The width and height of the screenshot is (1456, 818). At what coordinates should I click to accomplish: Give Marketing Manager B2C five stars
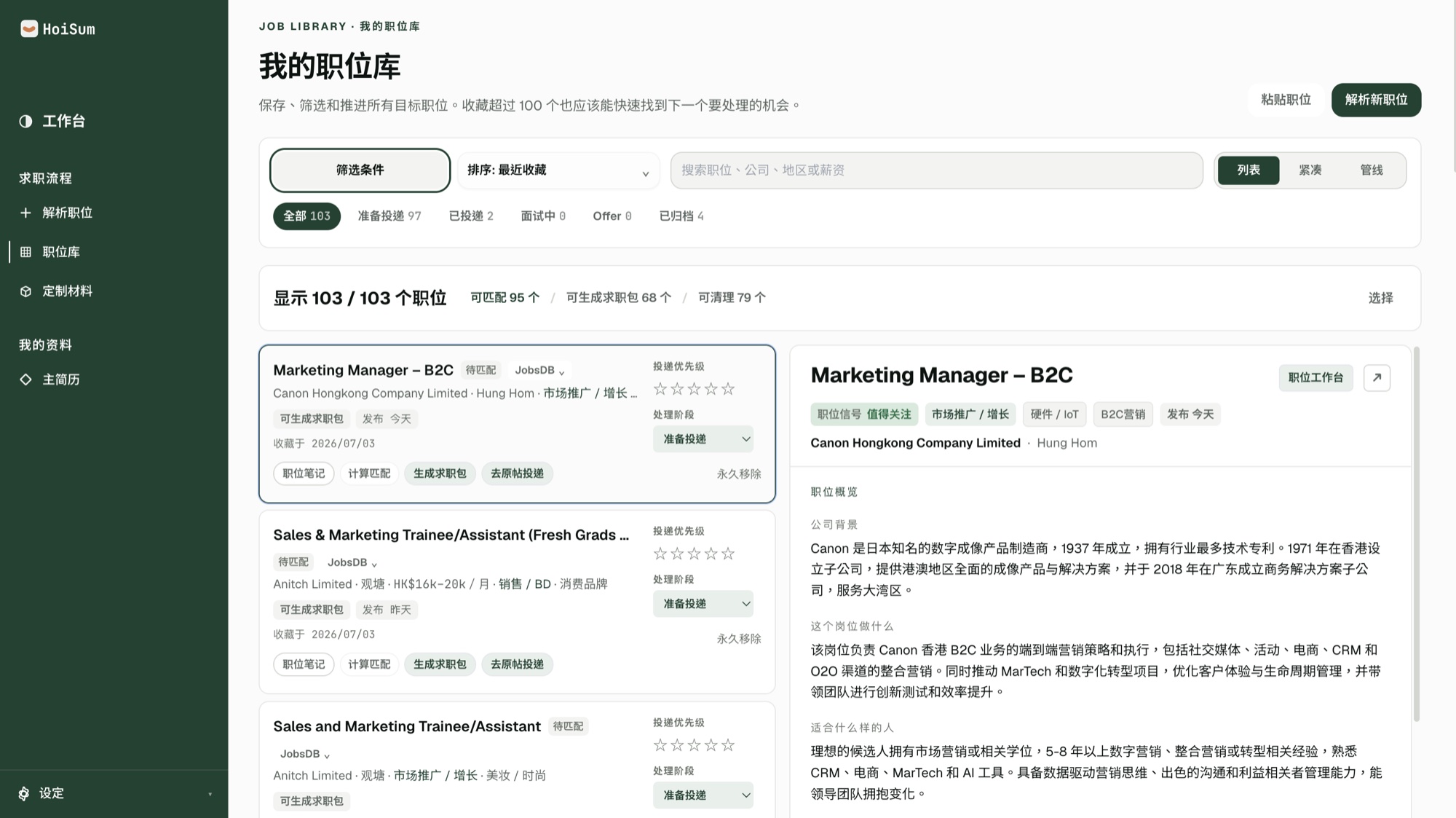[728, 389]
